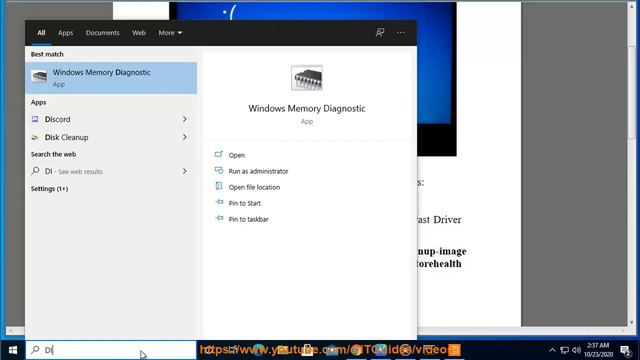Open the network status tray icon

coord(564,350)
